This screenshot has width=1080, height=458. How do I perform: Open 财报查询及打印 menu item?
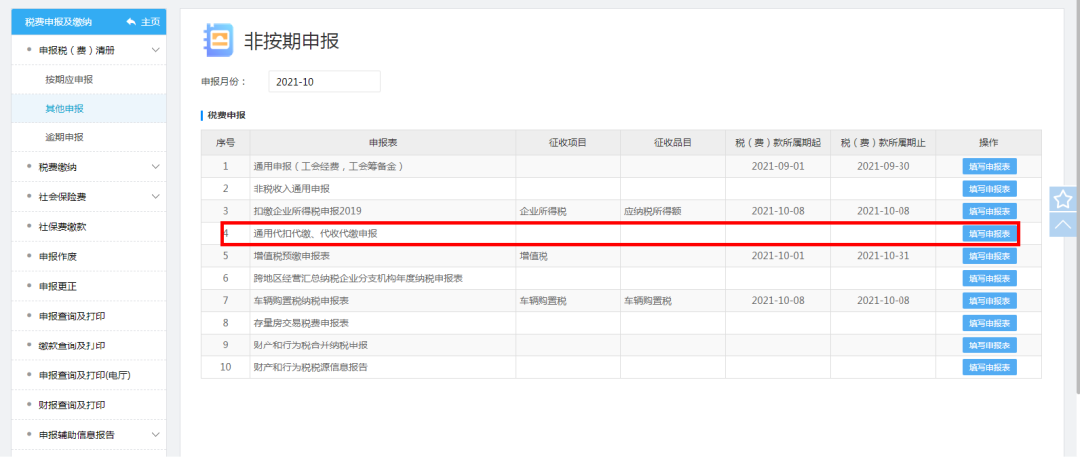coord(72,405)
